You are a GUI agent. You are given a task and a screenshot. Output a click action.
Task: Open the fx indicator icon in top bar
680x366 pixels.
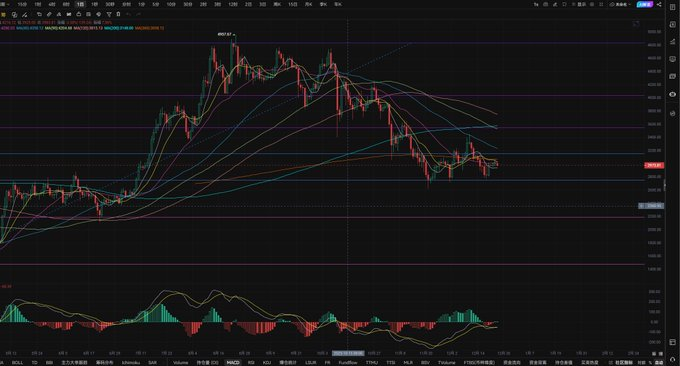[536, 4]
